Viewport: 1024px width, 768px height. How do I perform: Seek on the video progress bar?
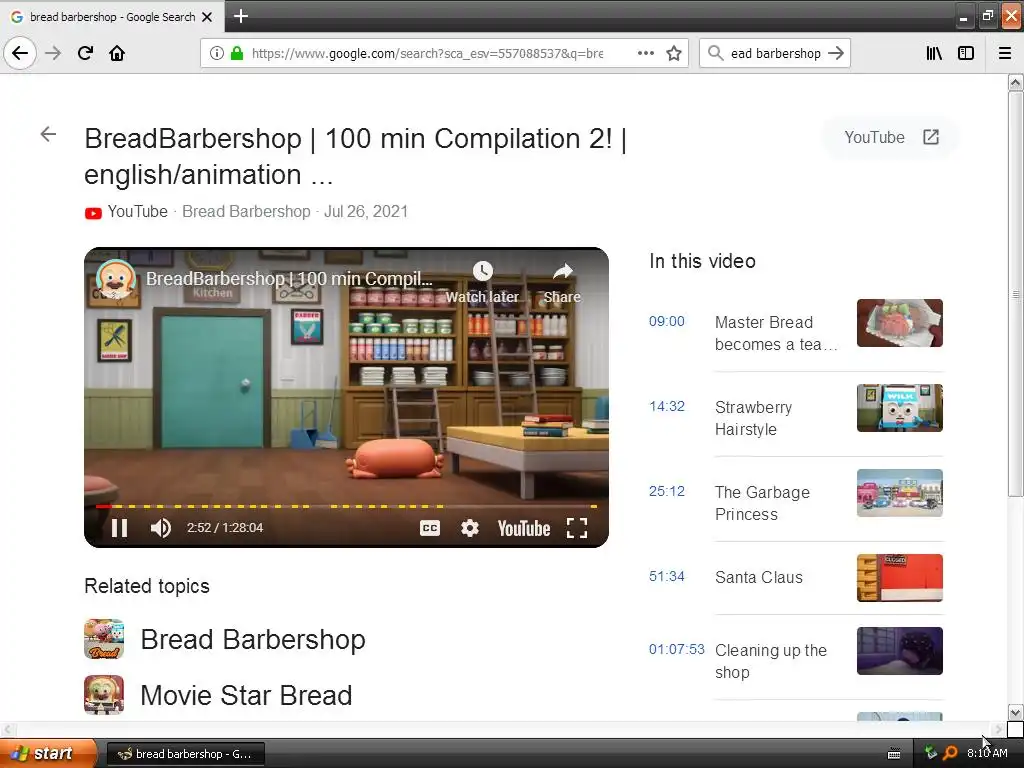tap(346, 506)
